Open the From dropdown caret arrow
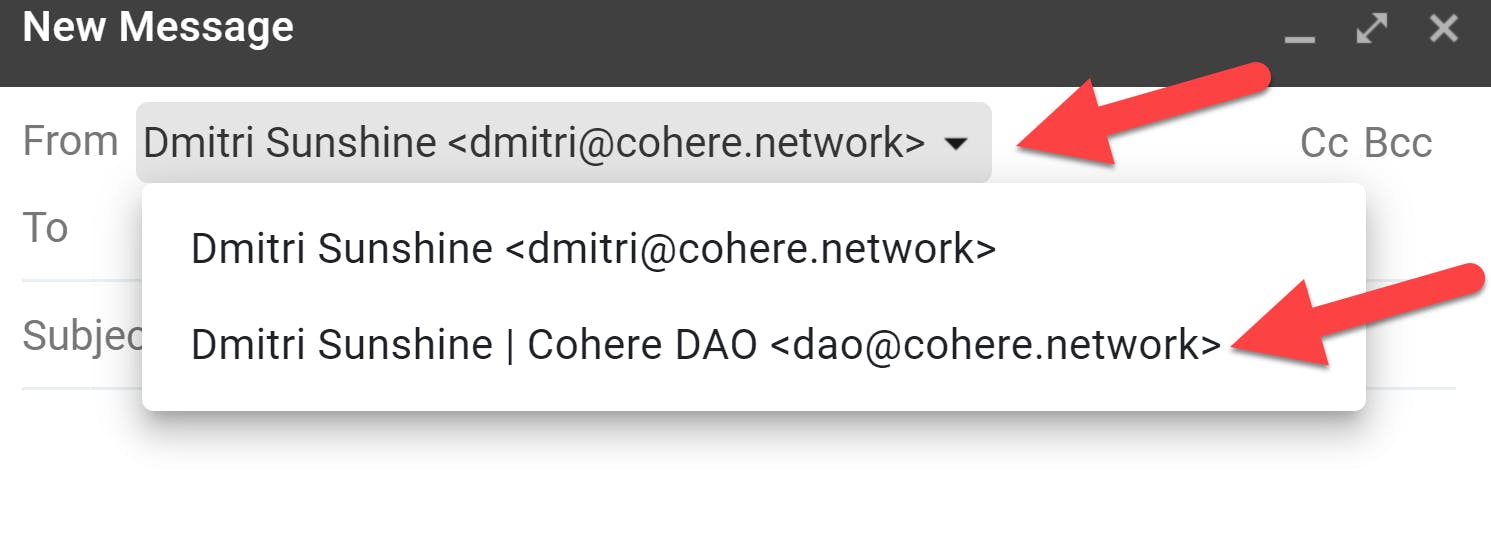Image resolution: width=1491 pixels, height=534 pixels. [x=956, y=144]
